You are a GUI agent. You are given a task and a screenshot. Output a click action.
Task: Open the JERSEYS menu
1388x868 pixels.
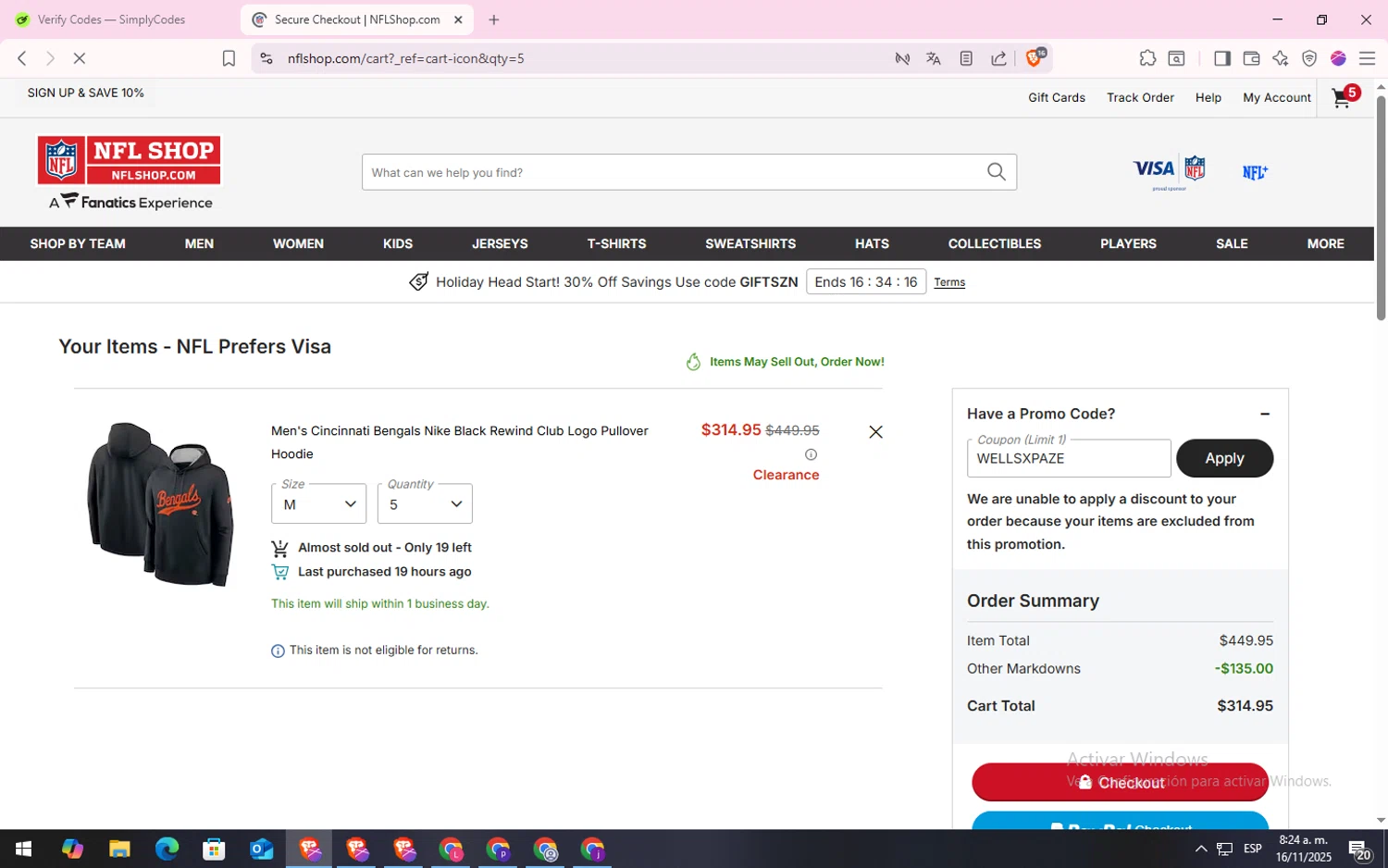(x=500, y=243)
